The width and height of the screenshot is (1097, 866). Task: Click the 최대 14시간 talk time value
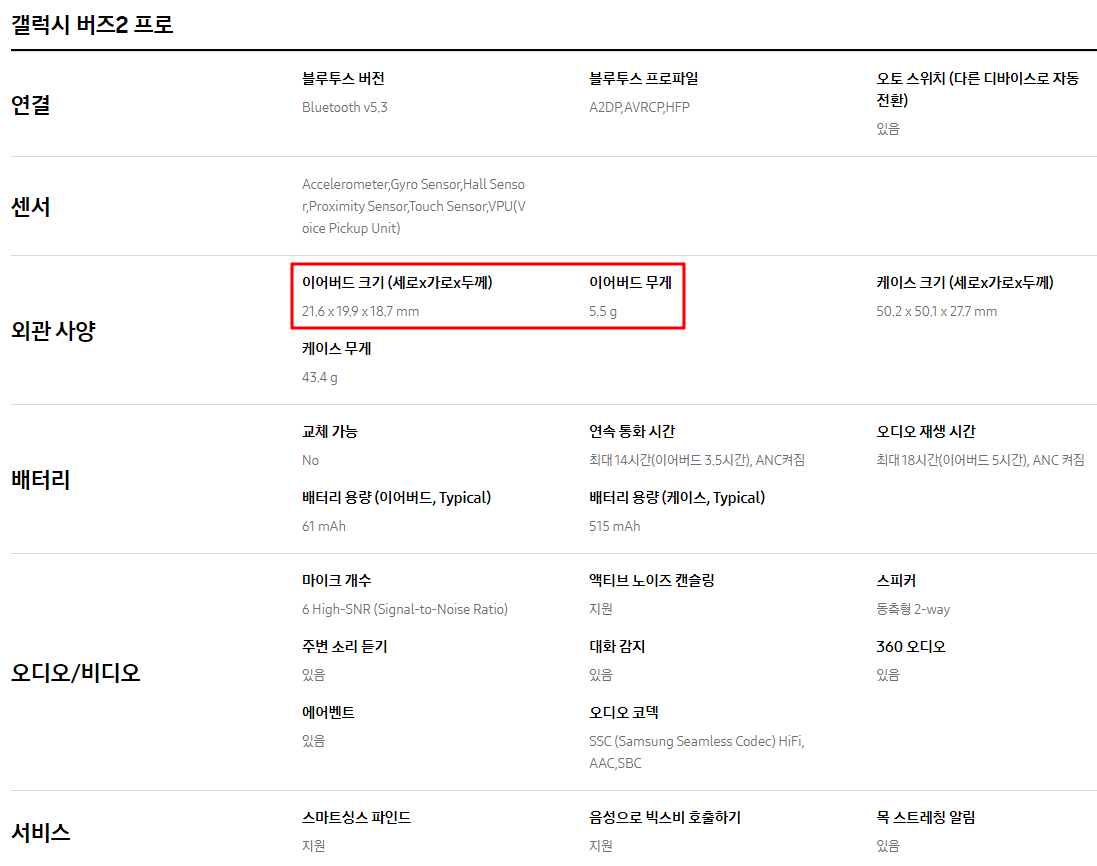point(697,460)
